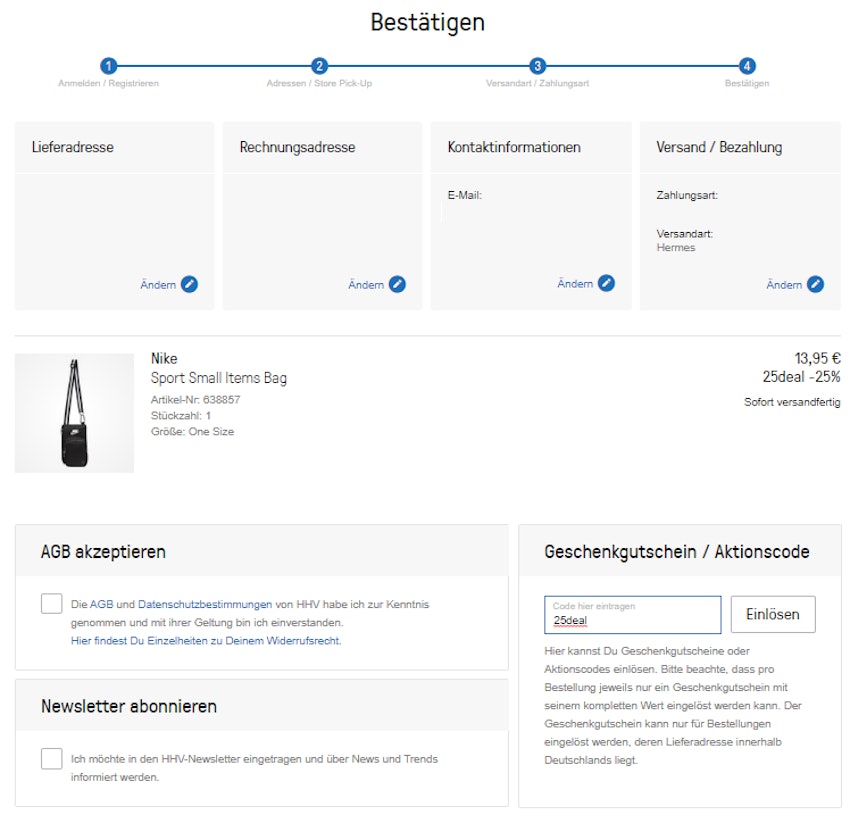
Task: Click the Sport Small Items Bag product name
Action: [x=218, y=378]
